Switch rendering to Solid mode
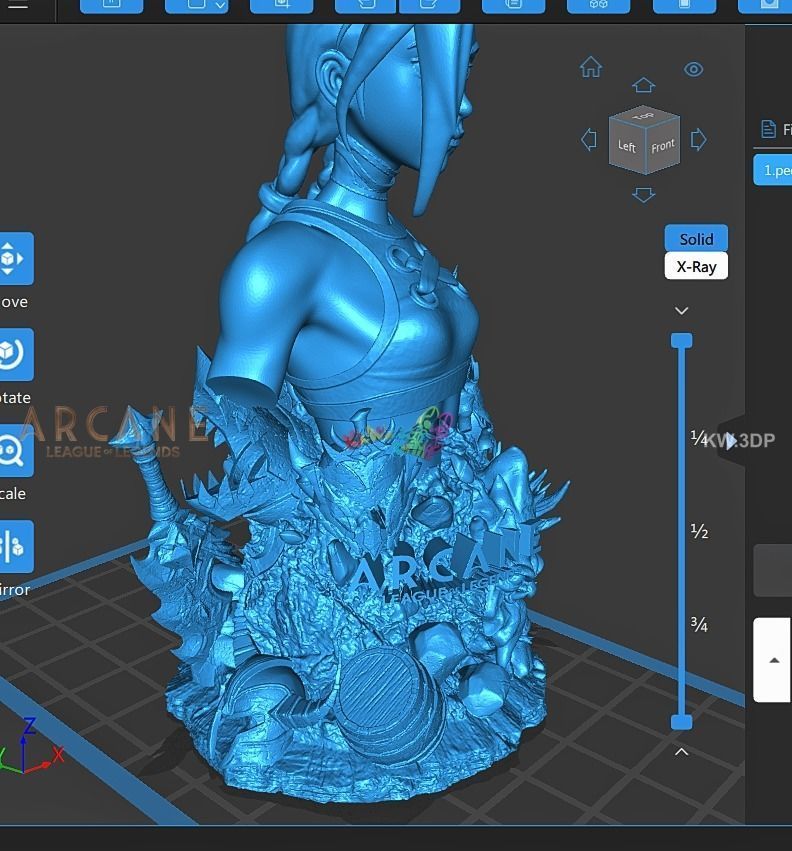792x851 pixels. coord(696,239)
